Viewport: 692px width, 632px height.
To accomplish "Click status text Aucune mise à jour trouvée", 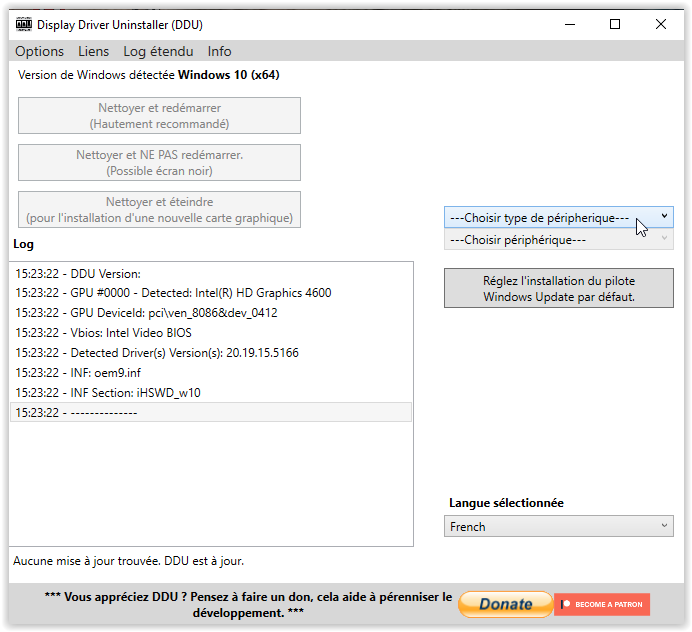I will [x=128, y=561].
